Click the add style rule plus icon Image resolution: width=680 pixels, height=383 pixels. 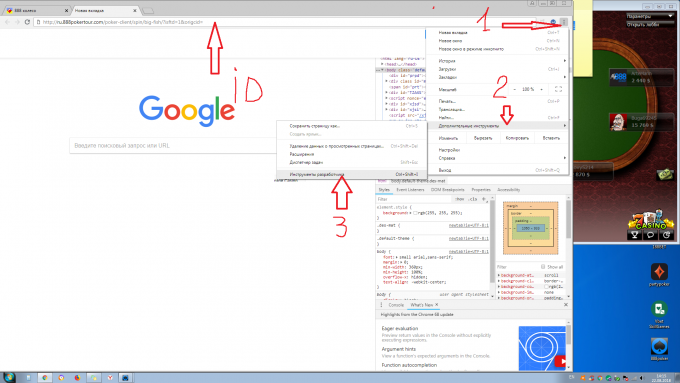(484, 199)
